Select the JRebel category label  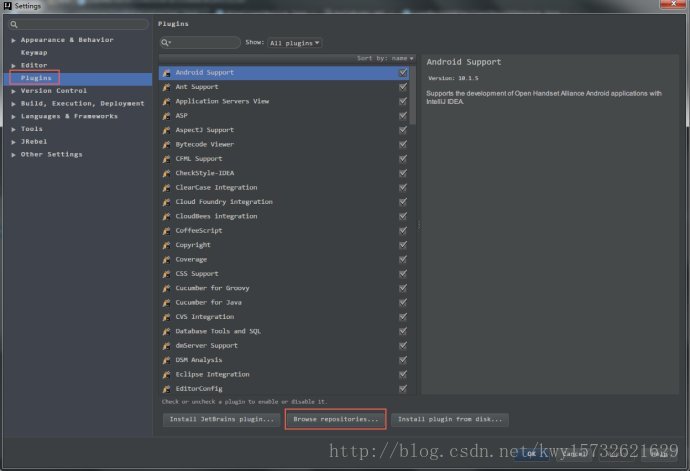(34, 142)
